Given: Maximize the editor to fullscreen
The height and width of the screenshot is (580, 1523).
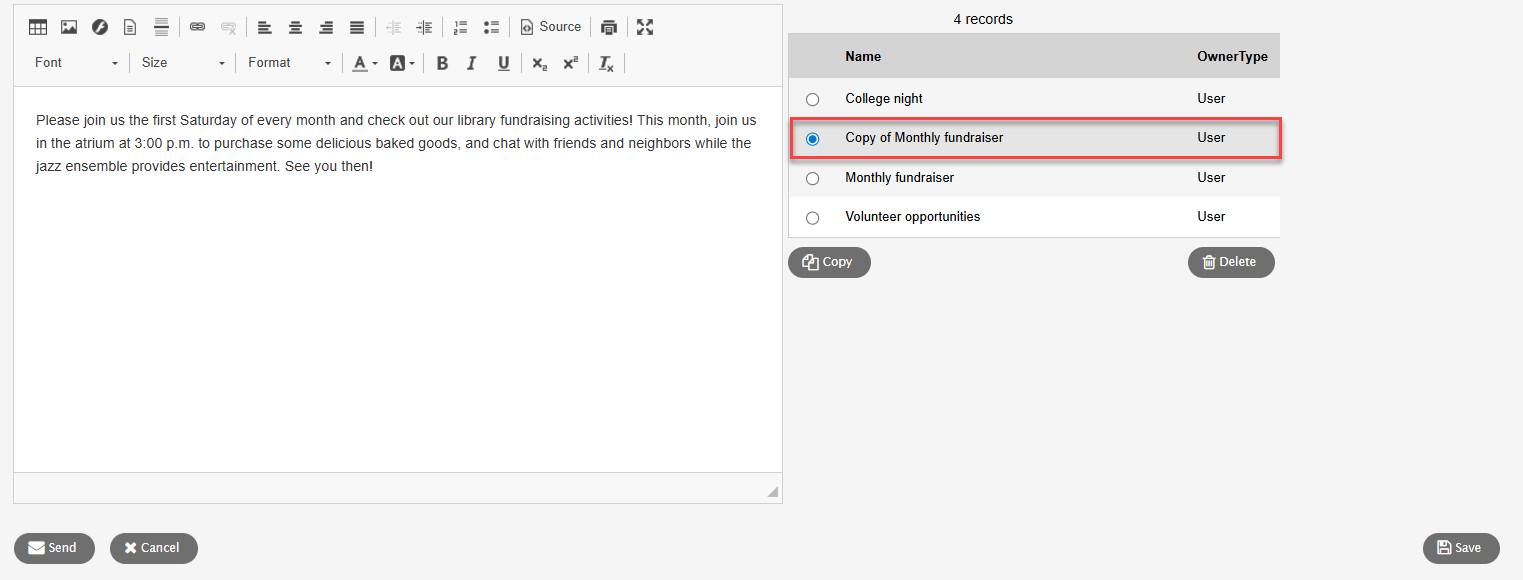Looking at the screenshot, I should click(x=645, y=26).
